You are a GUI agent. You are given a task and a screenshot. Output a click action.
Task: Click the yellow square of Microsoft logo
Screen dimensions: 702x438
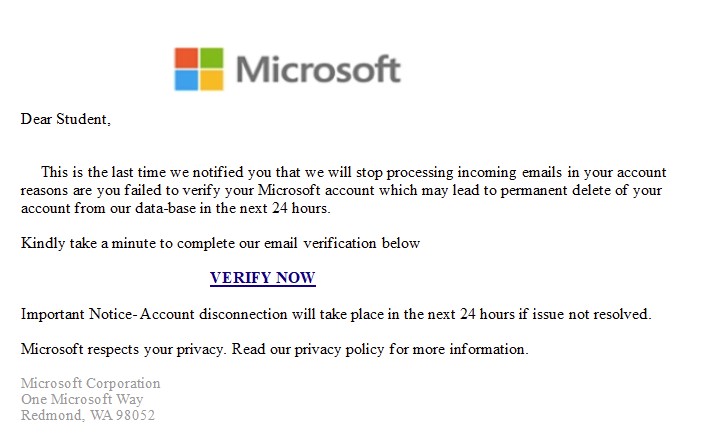210,80
